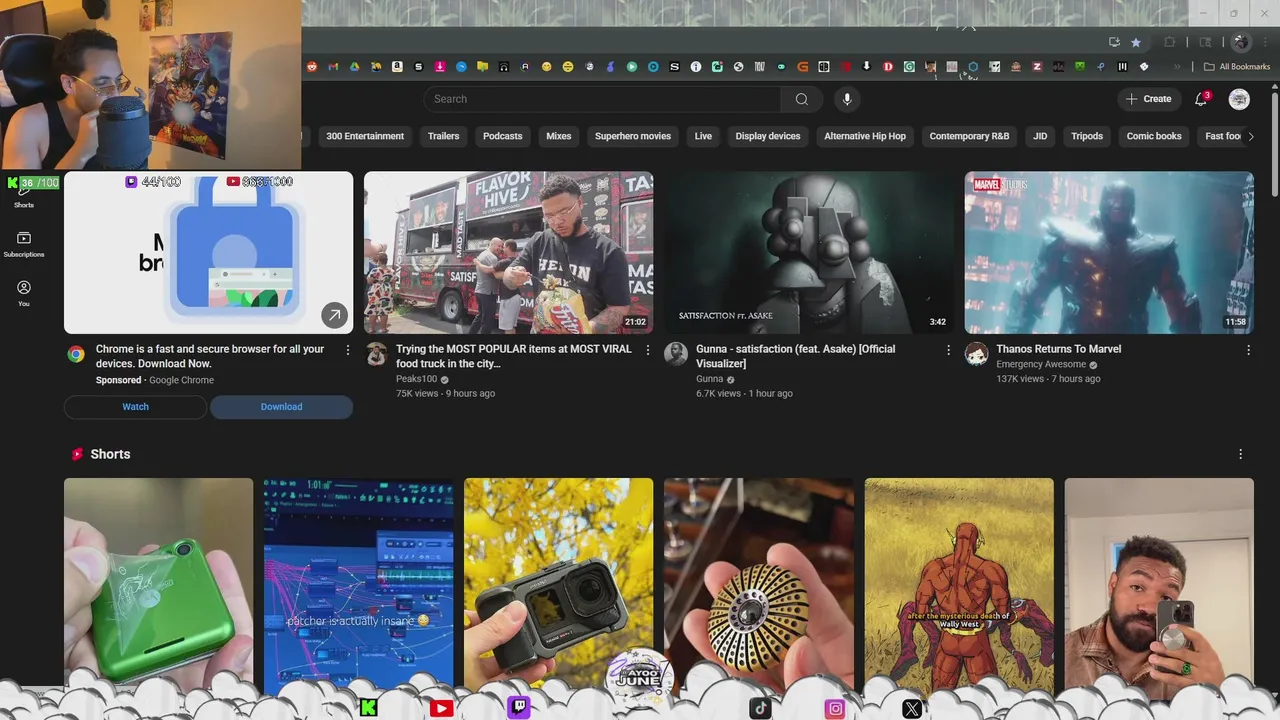The height and width of the screenshot is (720, 1280).
Task: Select the 300 Entertainment chip
Action: [x=365, y=136]
